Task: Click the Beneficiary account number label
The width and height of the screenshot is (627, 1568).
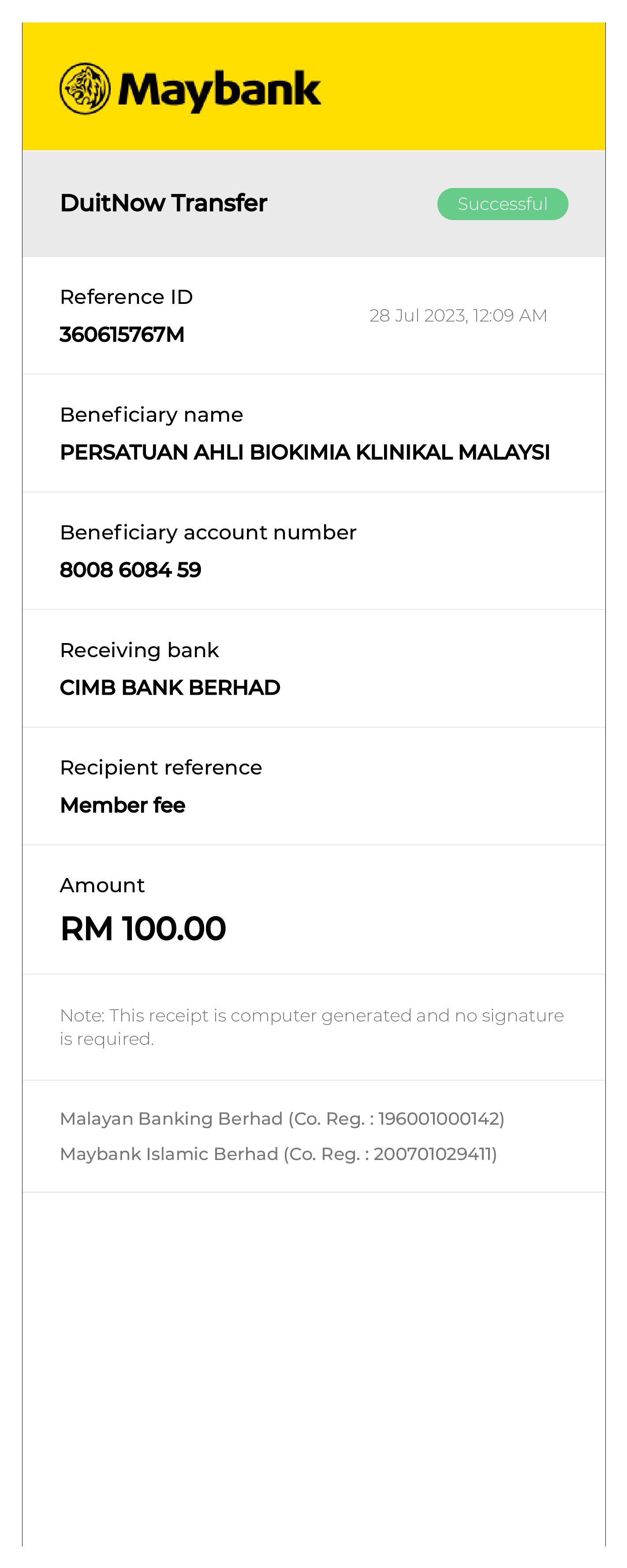Action: (x=208, y=533)
